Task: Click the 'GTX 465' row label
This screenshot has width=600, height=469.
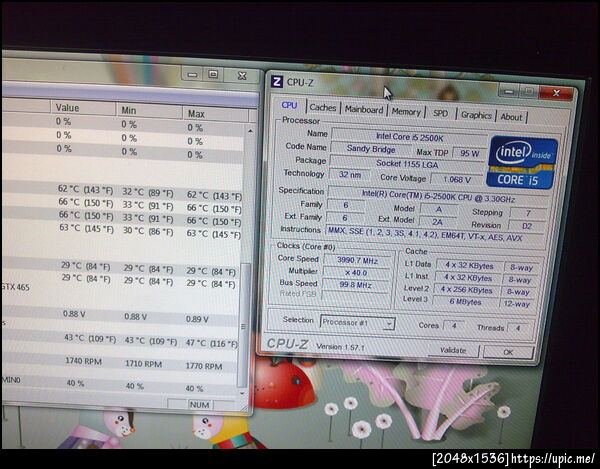Action: 16,287
